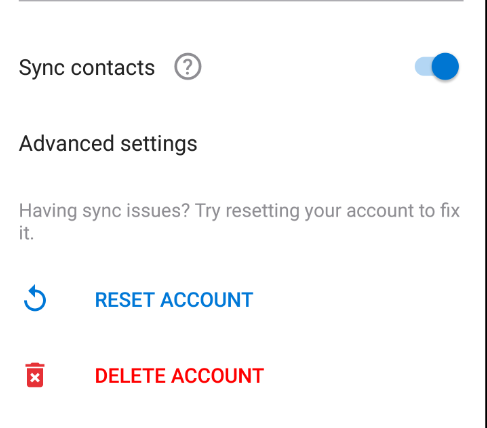The width and height of the screenshot is (487, 428).
Task: Click the word ACCOUNT in red
Action: coord(218,376)
